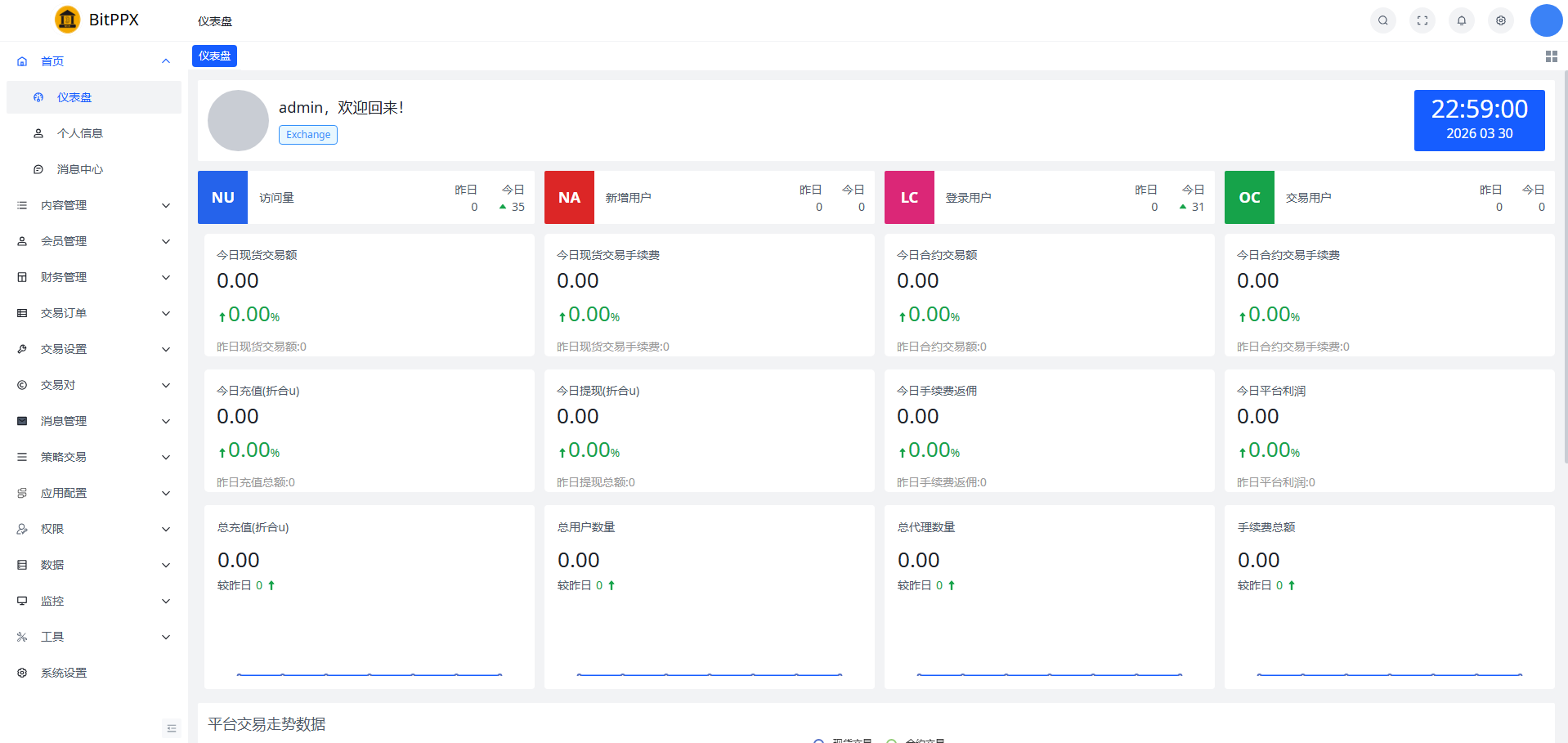Open 系统设置 in the sidebar
Viewport: 1568px width, 743px height.
pos(64,673)
